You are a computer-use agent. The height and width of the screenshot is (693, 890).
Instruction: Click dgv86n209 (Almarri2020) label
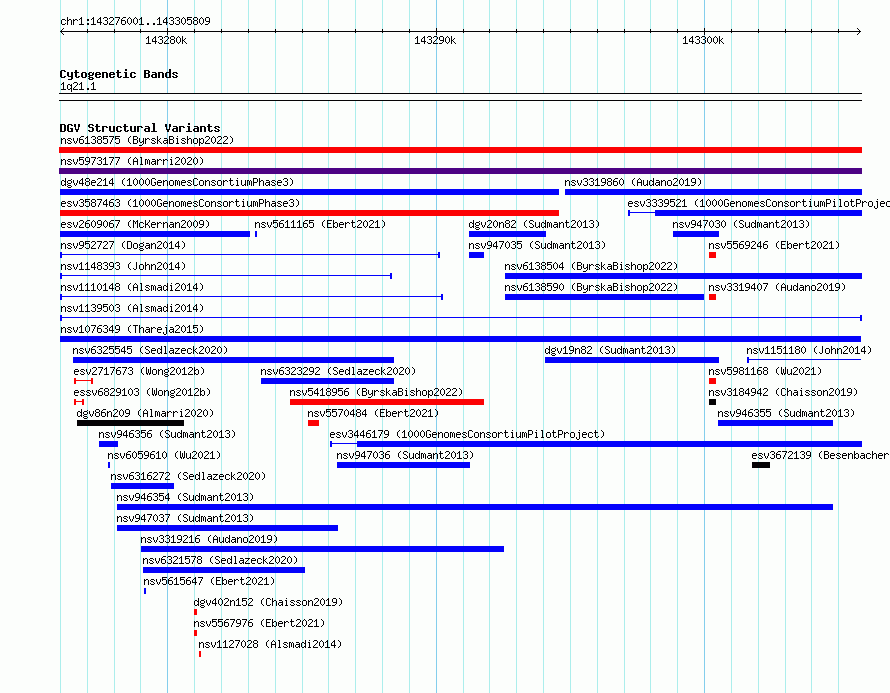click(145, 413)
